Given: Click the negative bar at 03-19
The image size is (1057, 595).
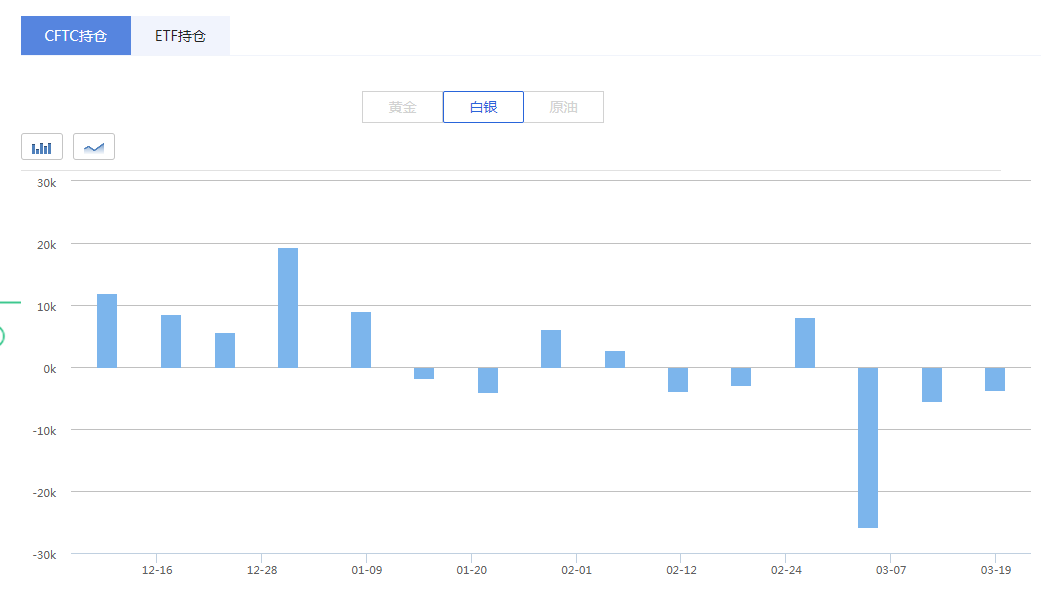Looking at the screenshot, I should (995, 379).
